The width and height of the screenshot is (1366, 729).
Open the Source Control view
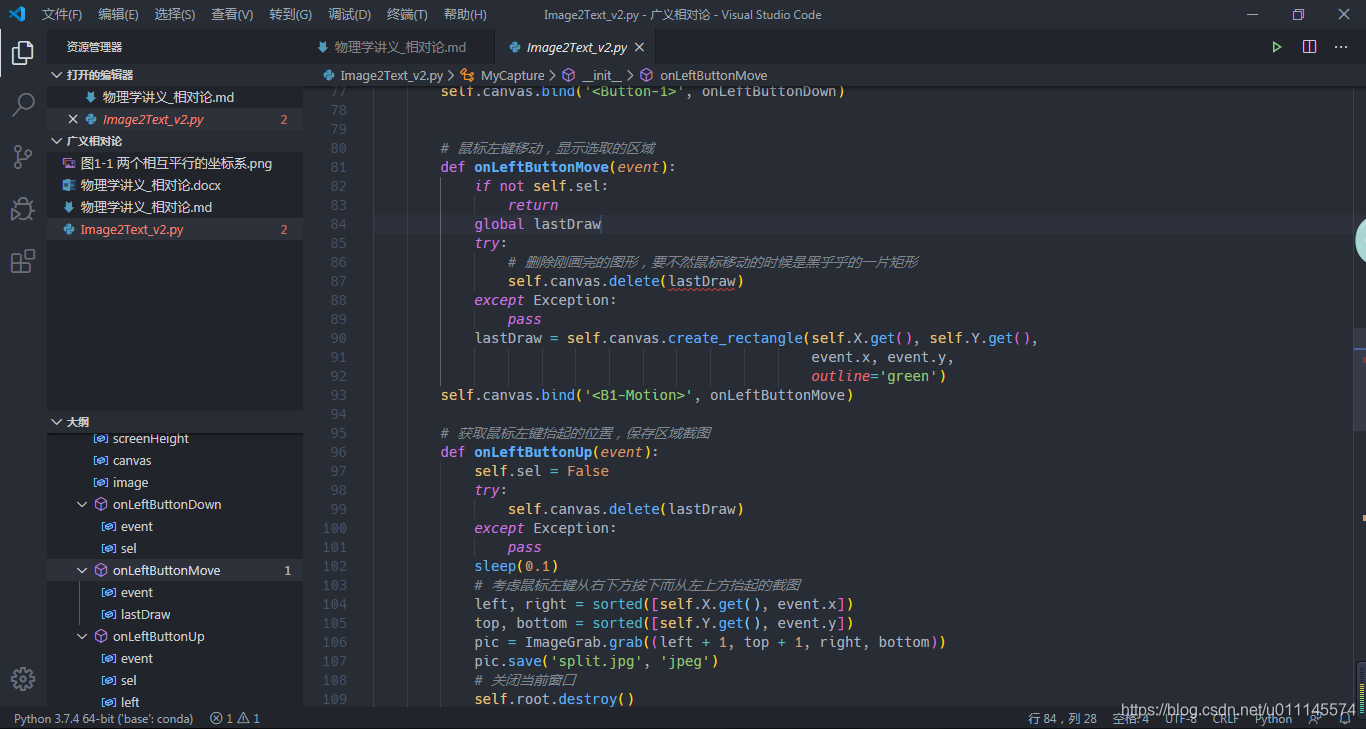23,157
